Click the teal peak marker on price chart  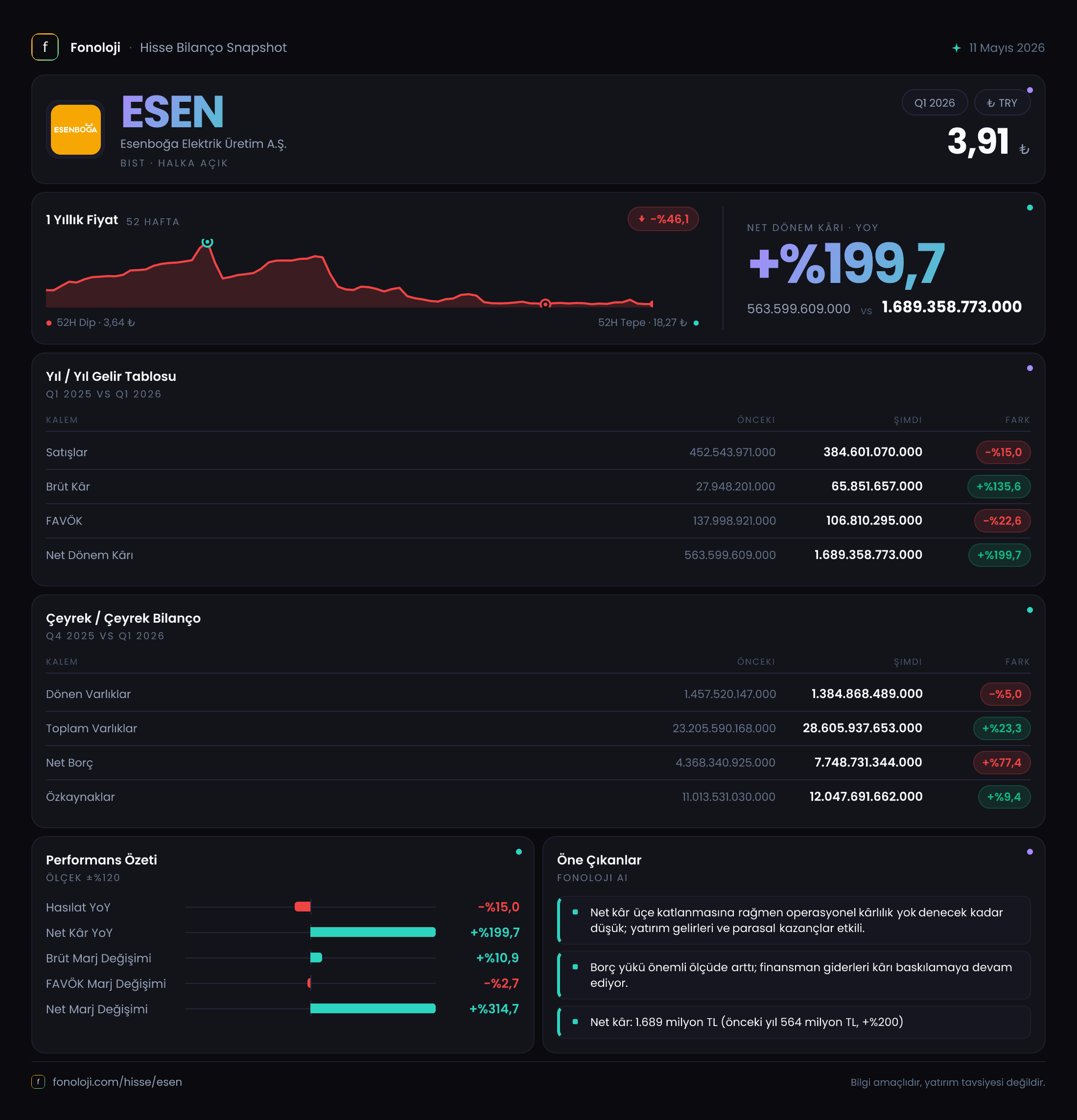pos(208,242)
